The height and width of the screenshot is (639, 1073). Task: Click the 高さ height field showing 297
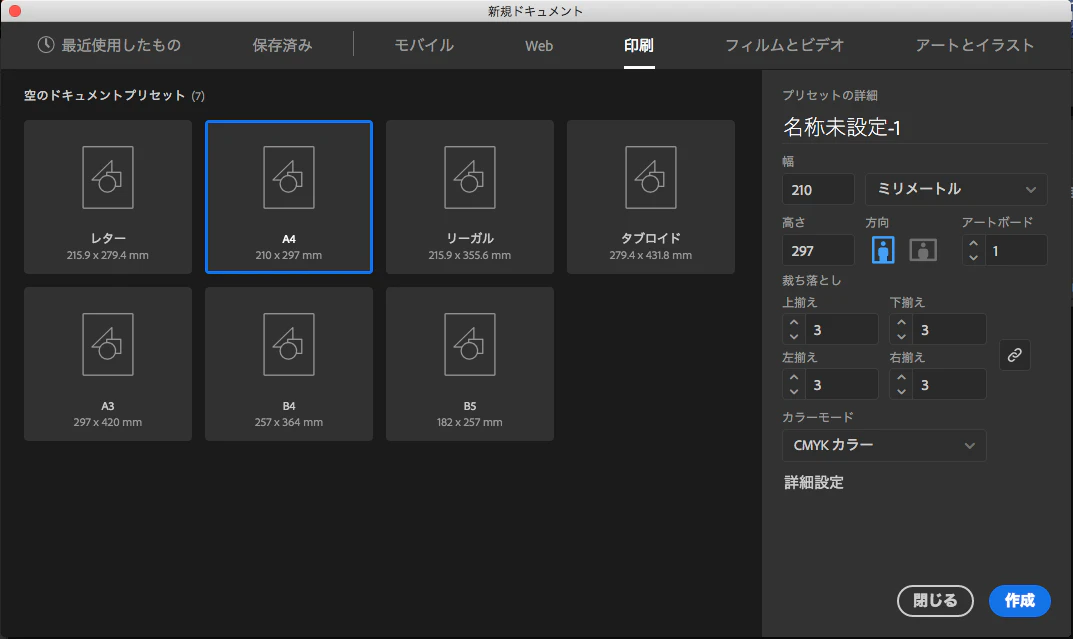(818, 250)
